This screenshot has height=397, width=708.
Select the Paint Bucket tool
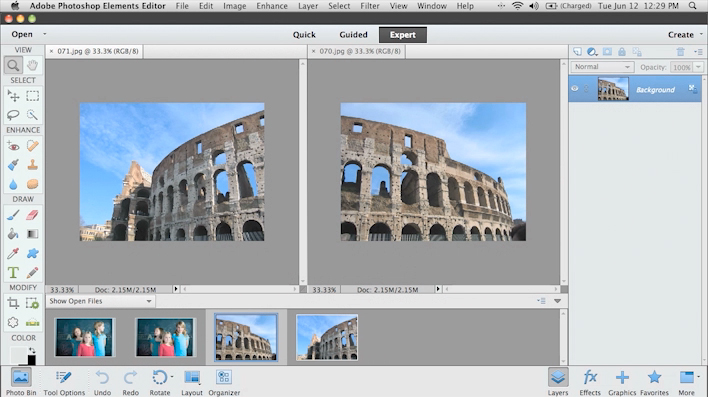point(13,234)
